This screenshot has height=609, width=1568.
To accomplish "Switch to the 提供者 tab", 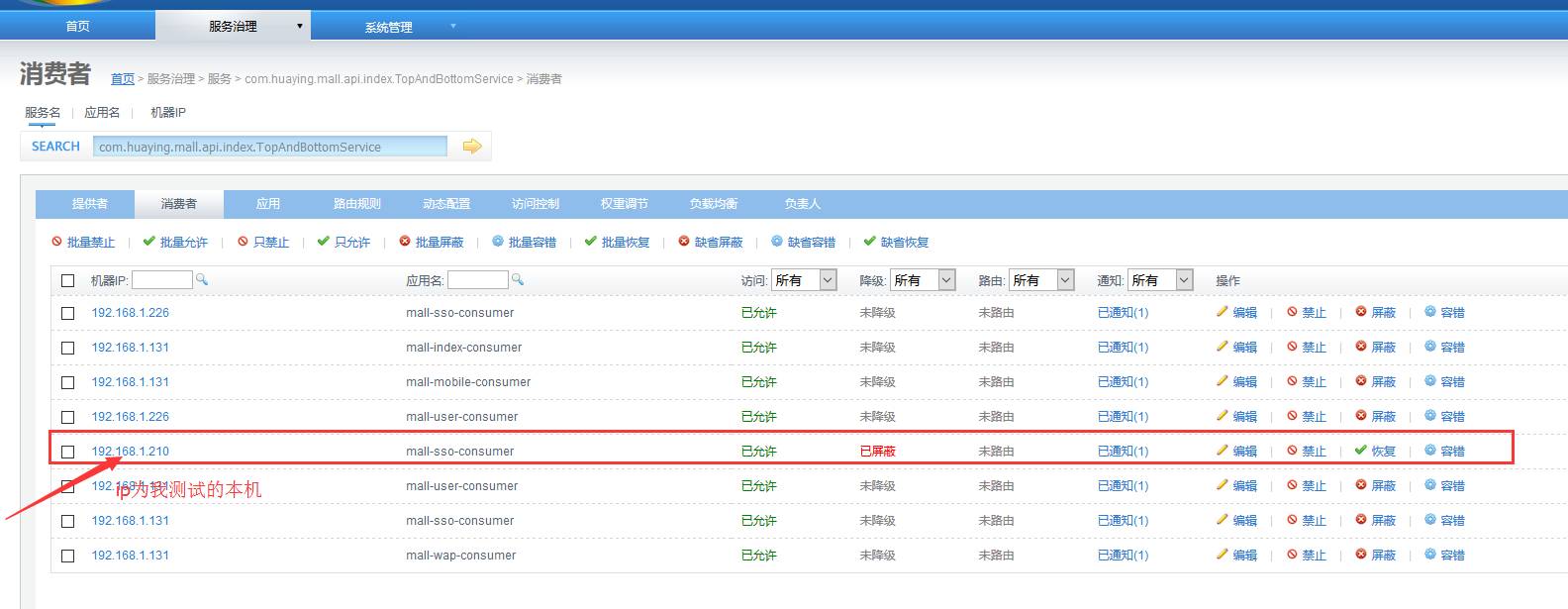I will (90, 204).
